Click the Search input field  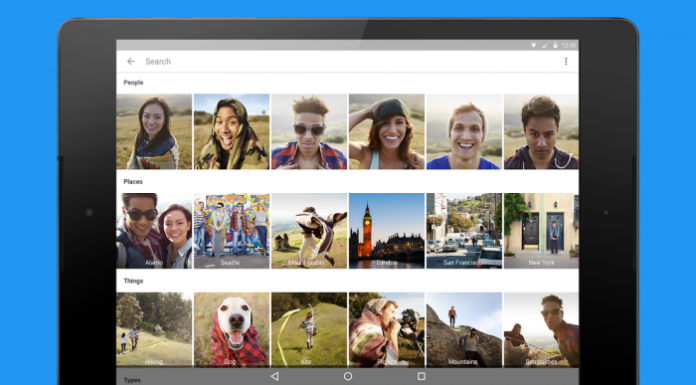(x=351, y=61)
